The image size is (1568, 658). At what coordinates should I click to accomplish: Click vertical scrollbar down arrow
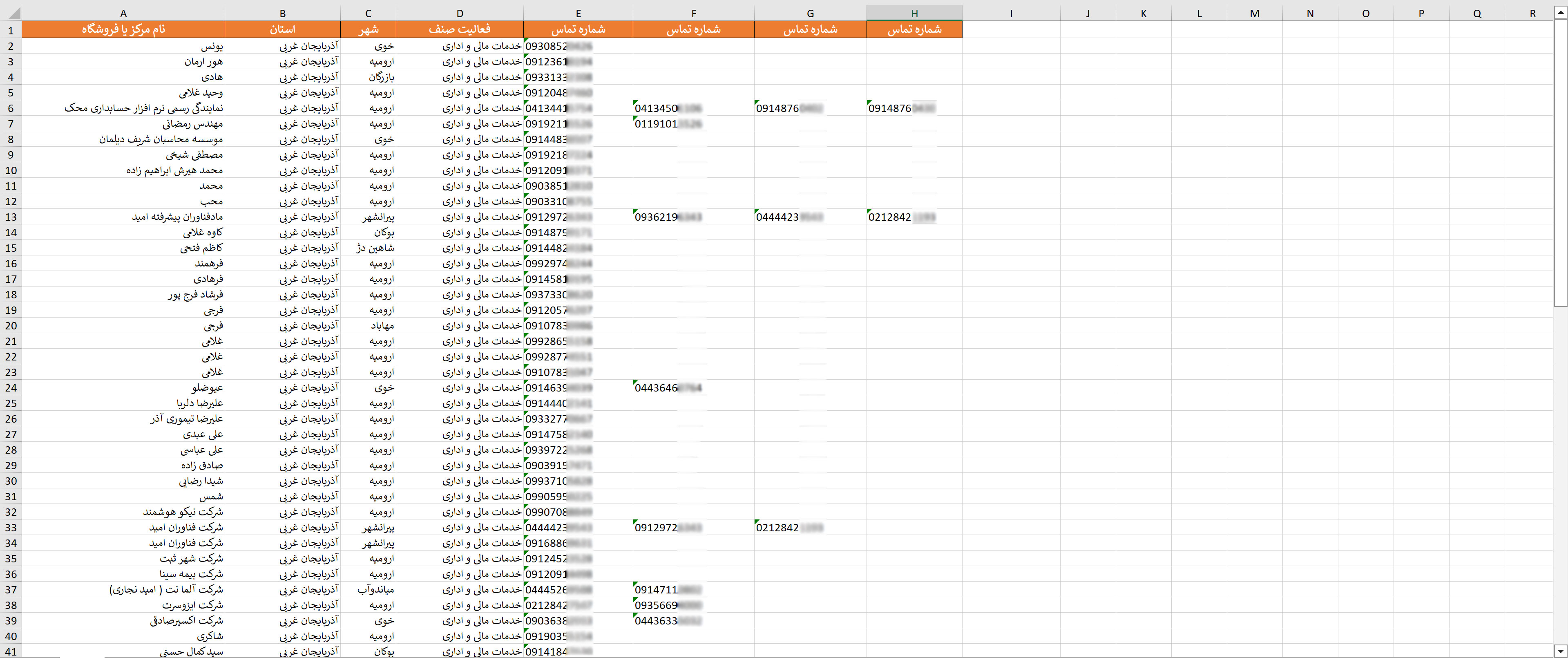1561,651
